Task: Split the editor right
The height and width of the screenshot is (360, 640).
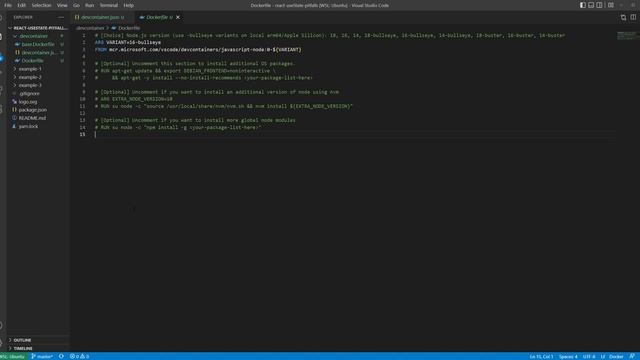Action: click(x=633, y=17)
